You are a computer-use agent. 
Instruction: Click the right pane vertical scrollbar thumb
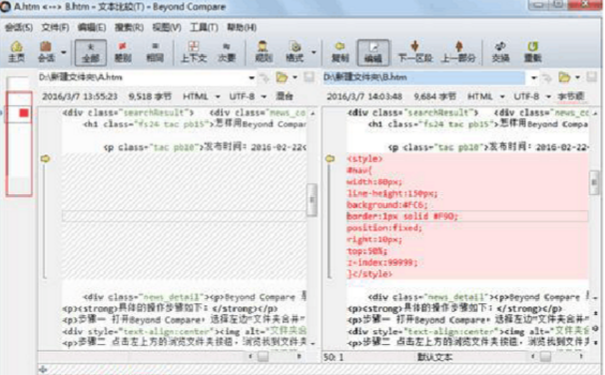pos(594,182)
